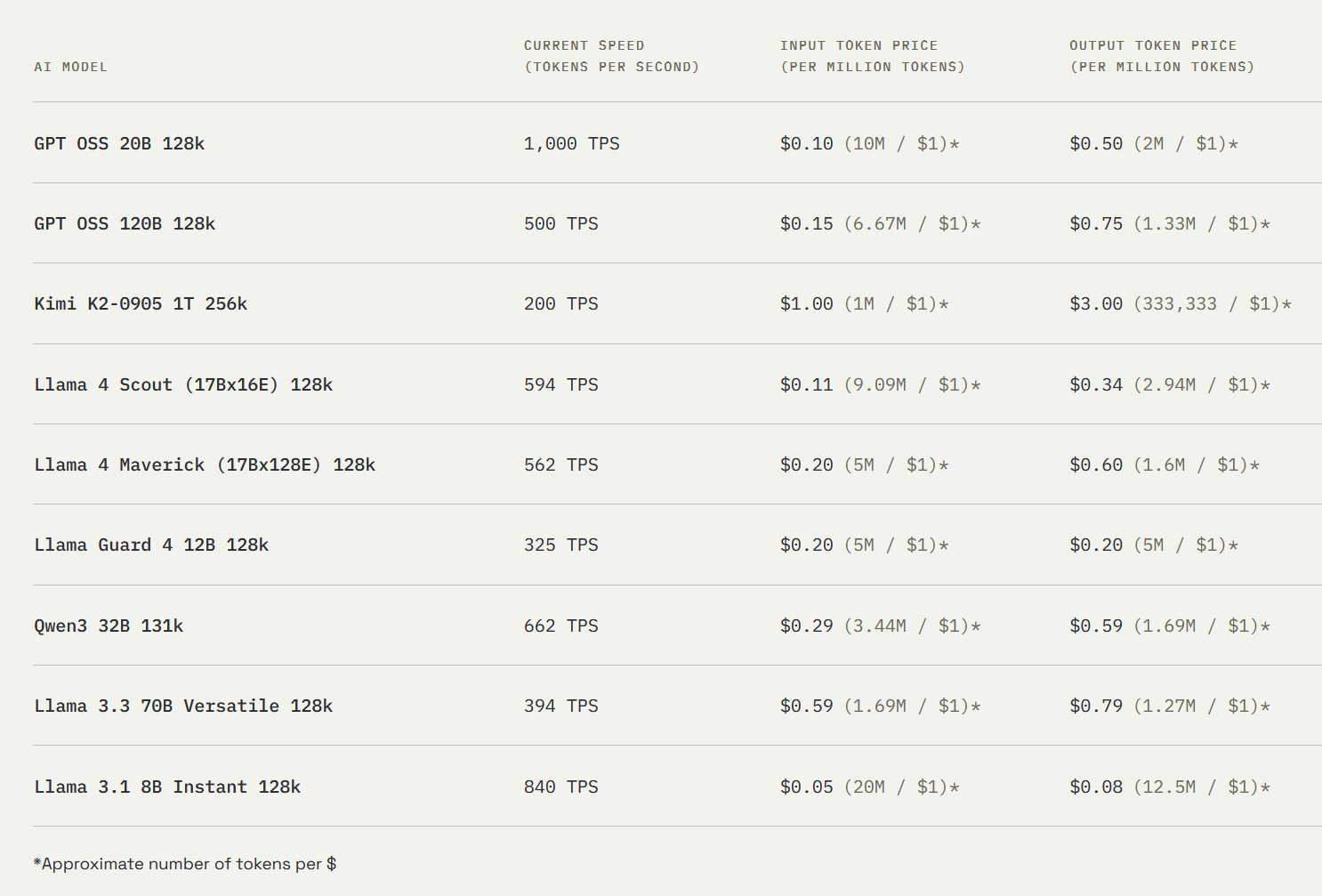Viewport: 1322px width, 896px height.
Task: Click the Output Token Price column header
Action: point(1162,56)
